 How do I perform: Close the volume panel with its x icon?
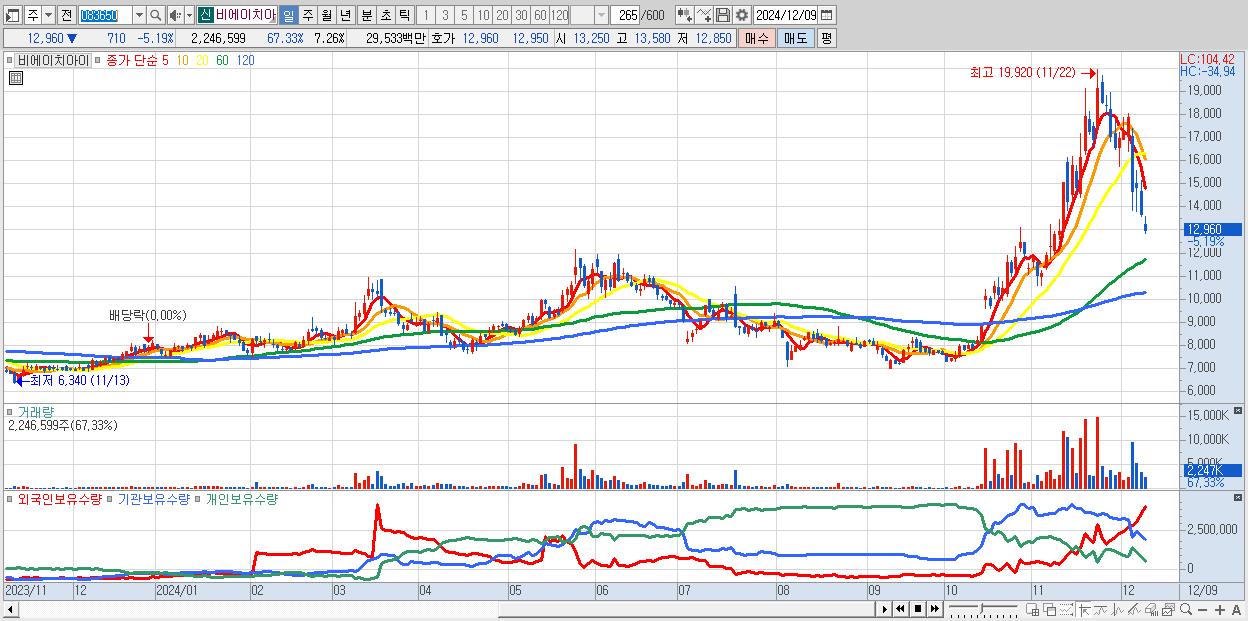pos(1238,411)
